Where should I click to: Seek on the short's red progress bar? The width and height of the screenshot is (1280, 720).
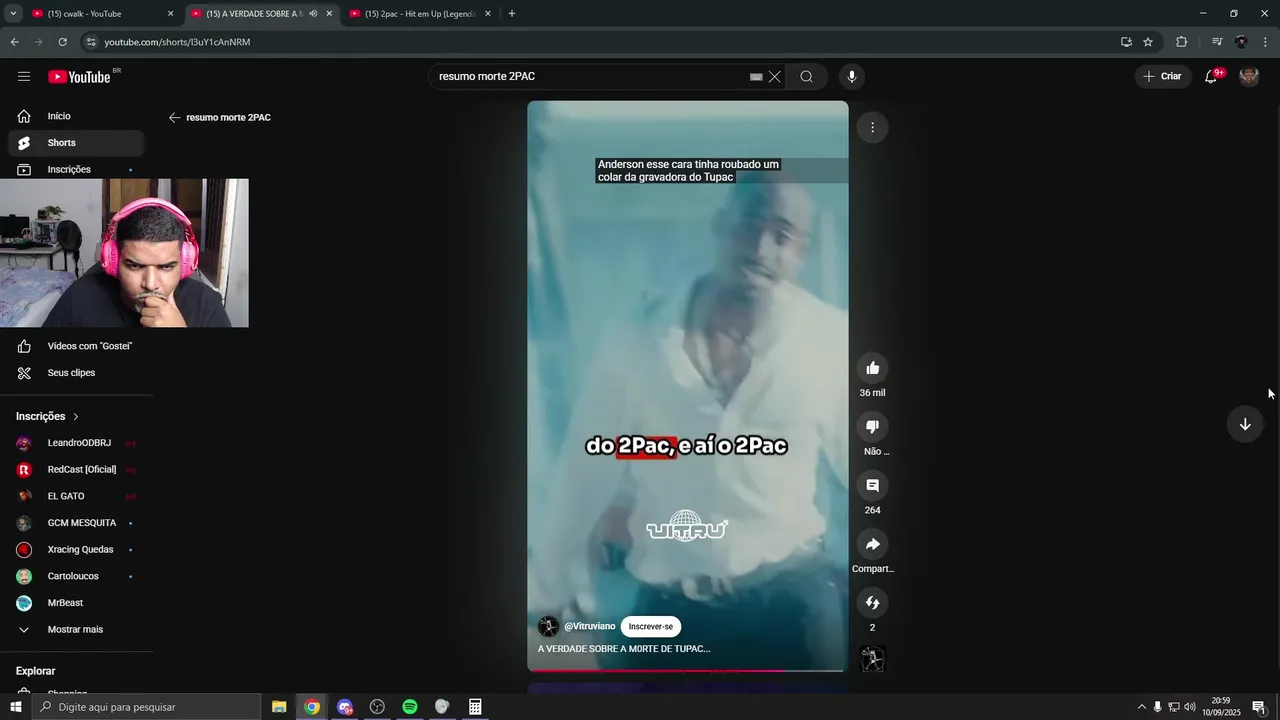(x=688, y=671)
